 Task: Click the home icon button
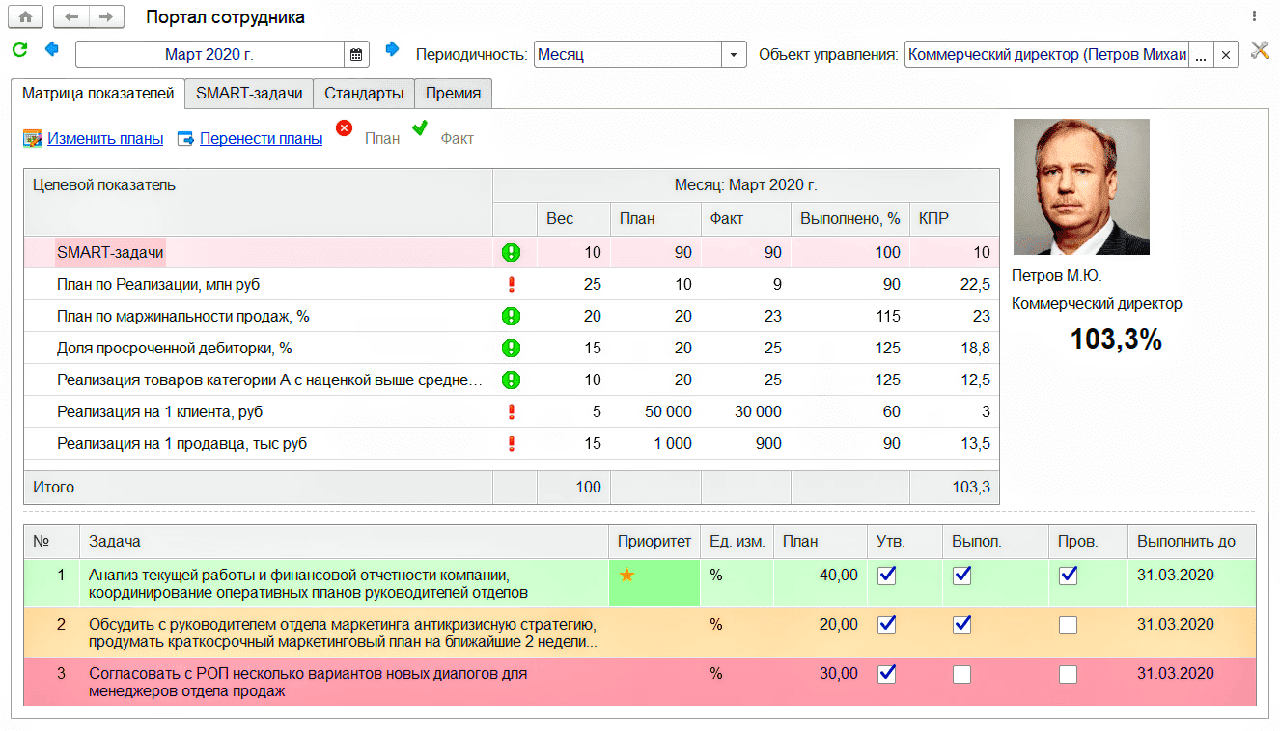coord(25,17)
